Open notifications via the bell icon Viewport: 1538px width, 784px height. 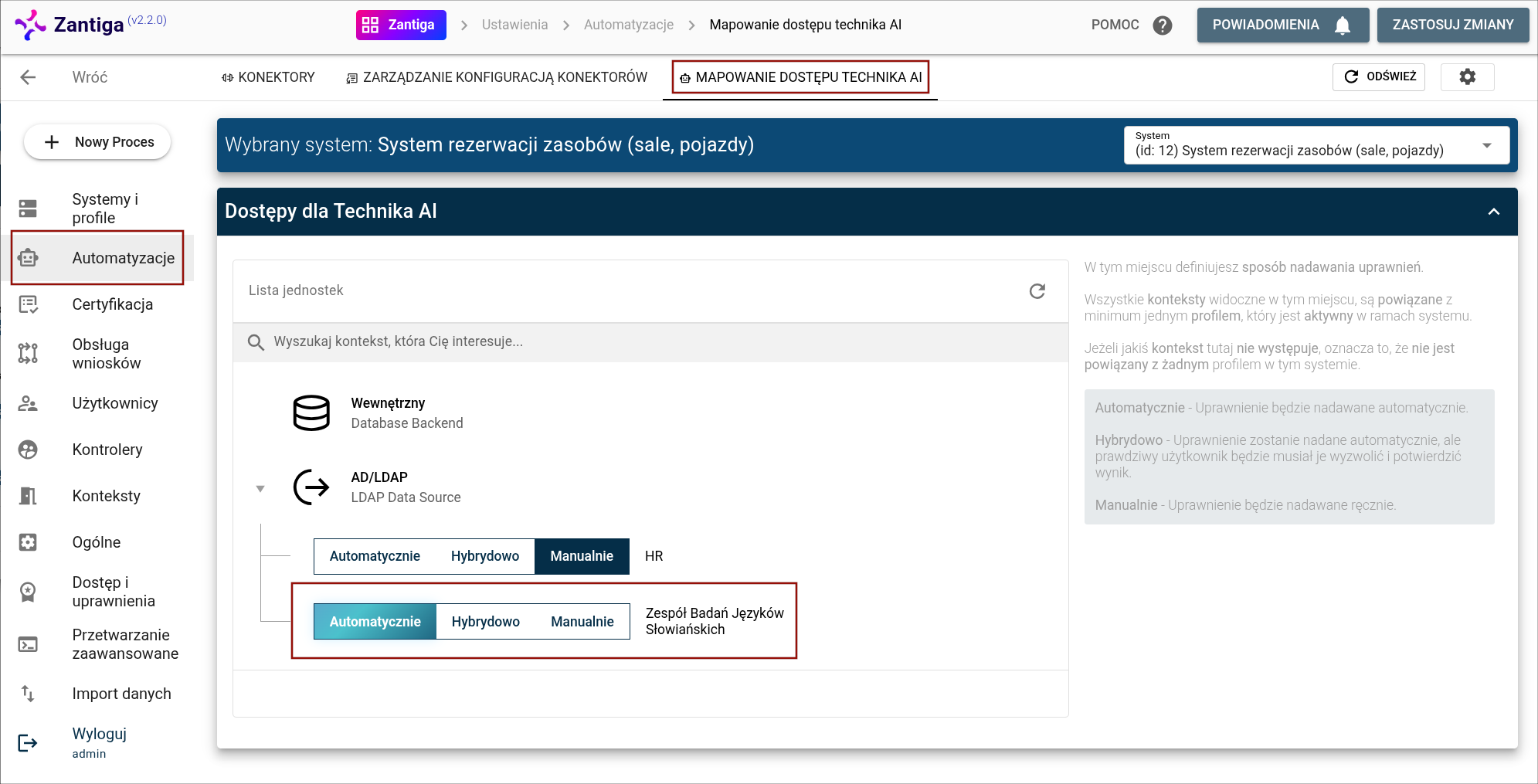[1343, 25]
